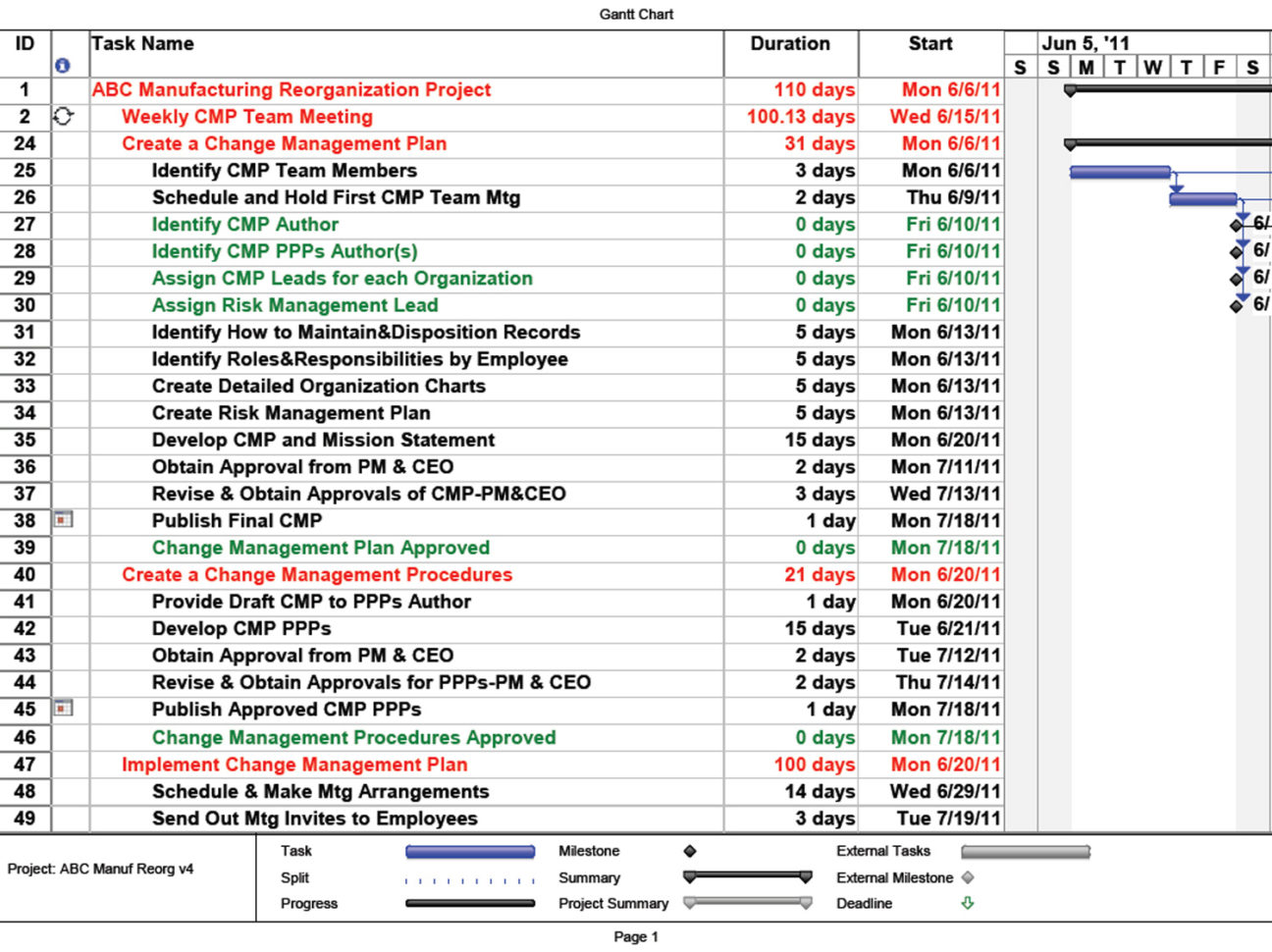This screenshot has width=1272, height=952.
Task: Click the Deadline arrow symbol in the legend
Action: tap(966, 903)
